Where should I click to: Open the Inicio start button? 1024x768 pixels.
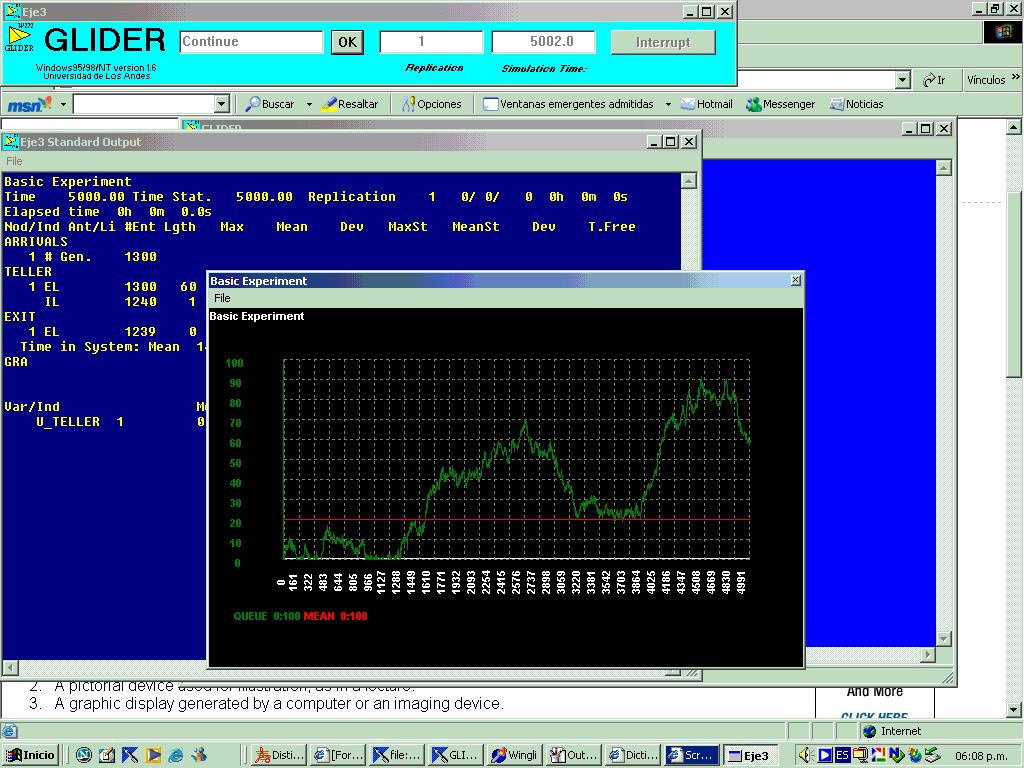31,755
